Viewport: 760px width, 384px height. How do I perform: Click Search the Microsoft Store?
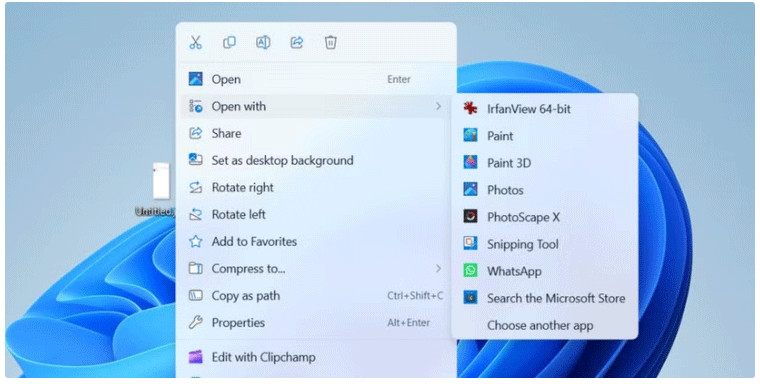pyautogui.click(x=545, y=298)
